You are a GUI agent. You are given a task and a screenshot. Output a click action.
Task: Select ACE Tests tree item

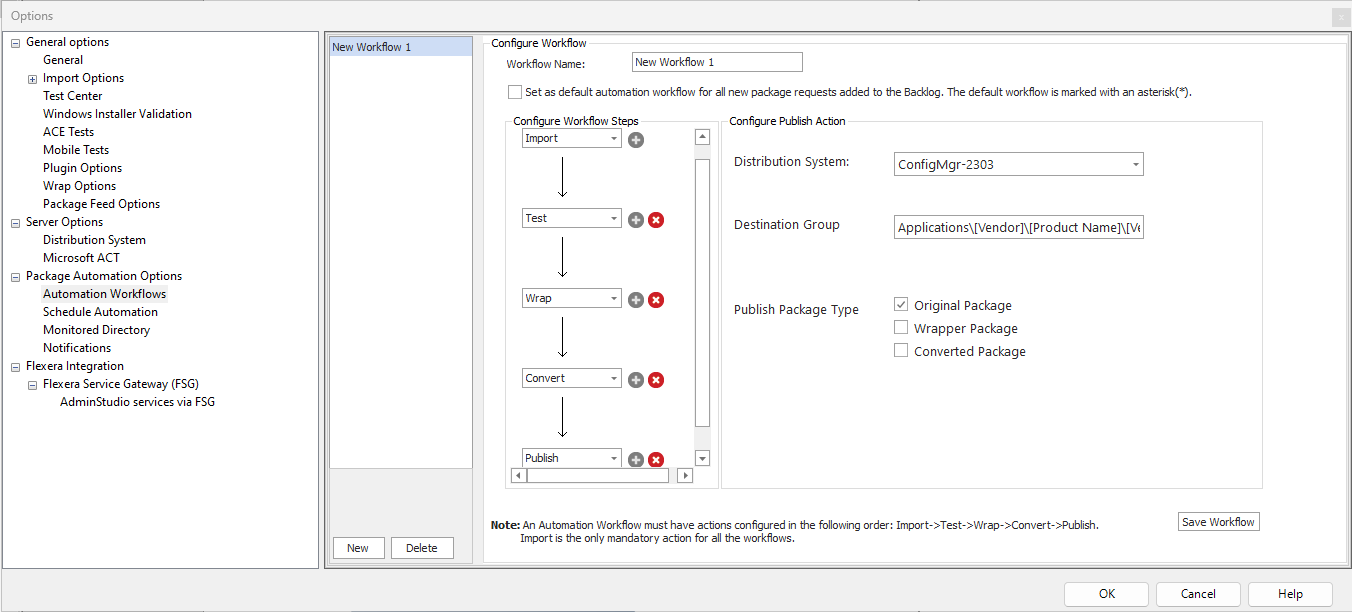(68, 132)
